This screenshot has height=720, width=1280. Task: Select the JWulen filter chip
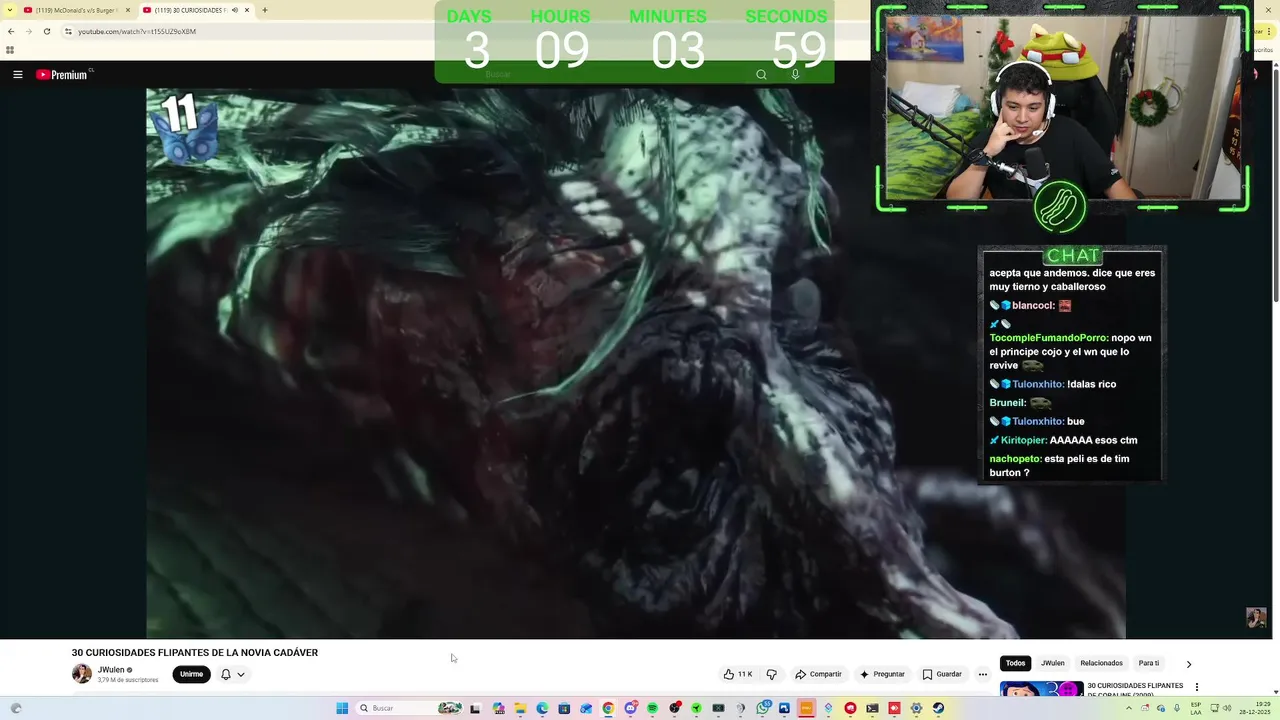pos(1053,663)
